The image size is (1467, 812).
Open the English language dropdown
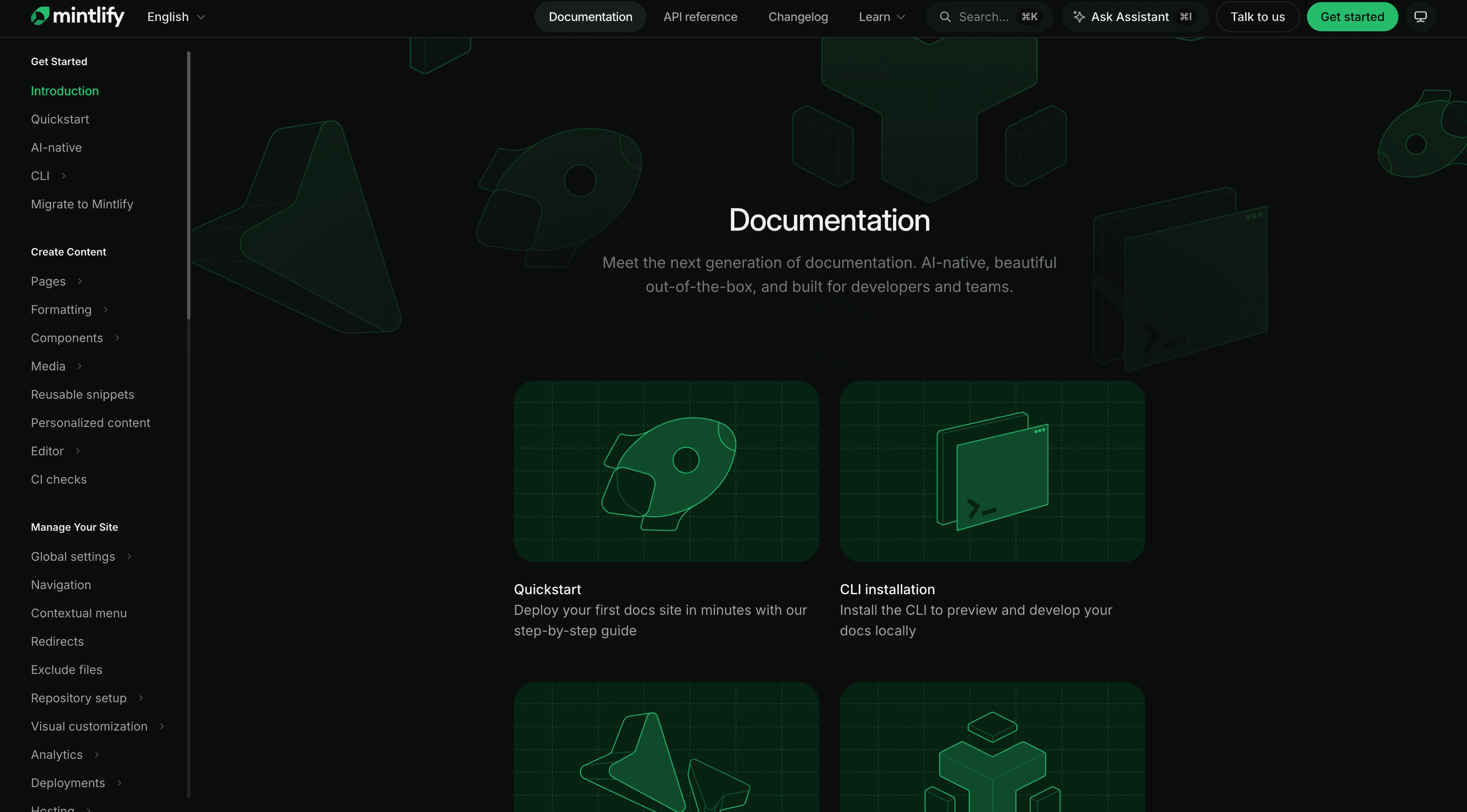(176, 17)
